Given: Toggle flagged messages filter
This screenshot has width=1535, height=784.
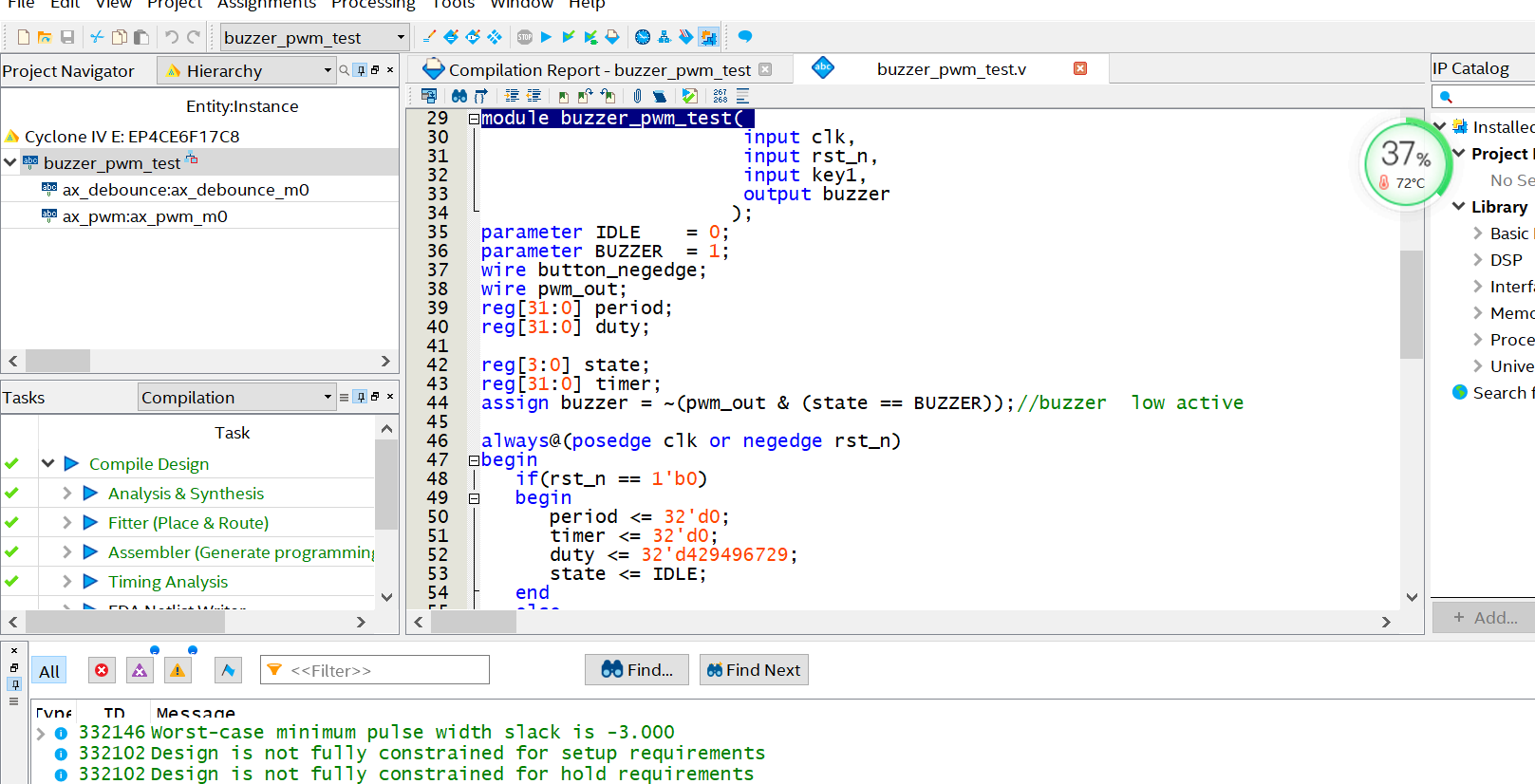Looking at the screenshot, I should (x=228, y=670).
